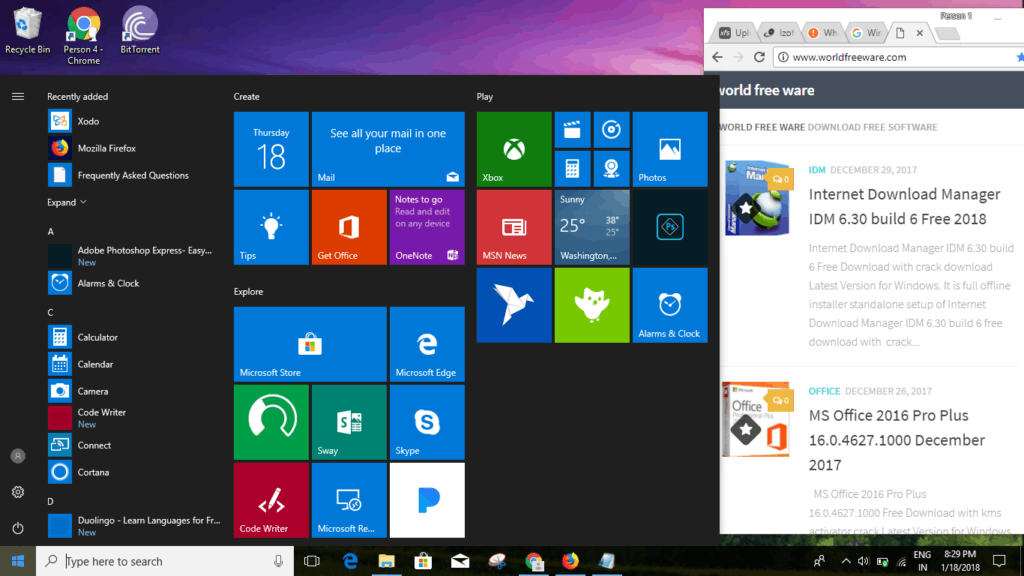The image size is (1024, 576).
Task: Open the Sway tile
Action: [349, 422]
